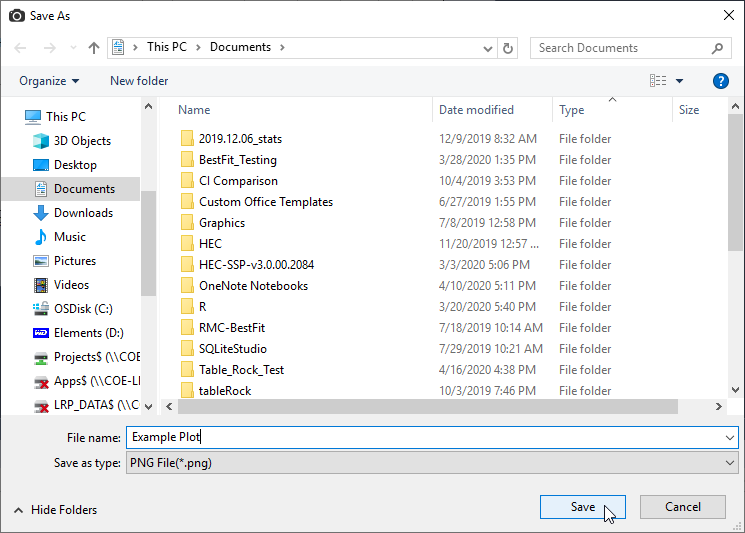Image resolution: width=745 pixels, height=533 pixels.
Task: Click the Save button
Action: point(582,507)
